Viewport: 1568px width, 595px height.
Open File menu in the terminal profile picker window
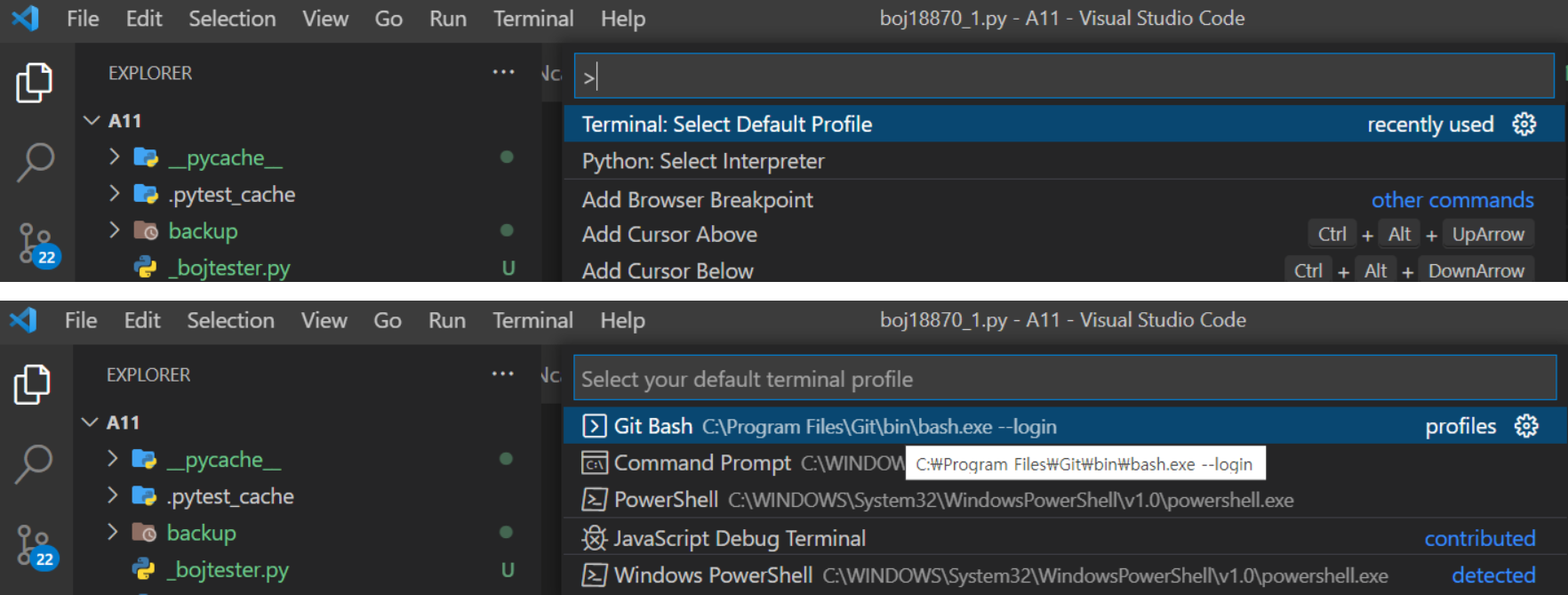[81, 320]
